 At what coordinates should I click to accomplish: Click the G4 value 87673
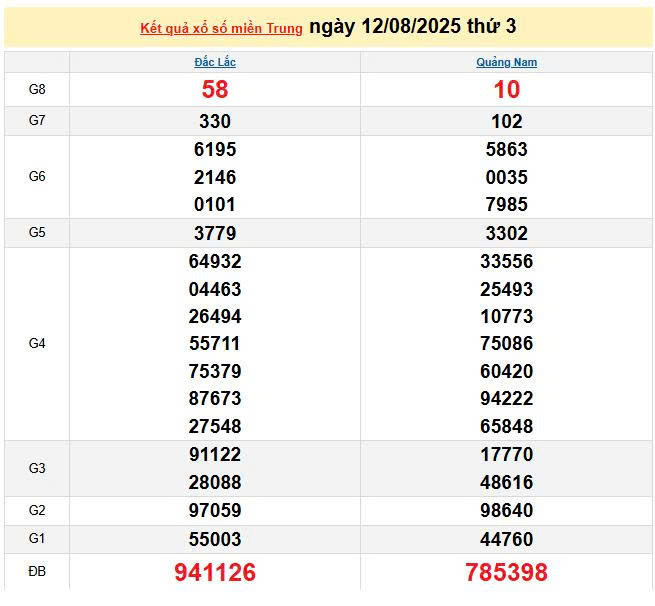tap(215, 399)
